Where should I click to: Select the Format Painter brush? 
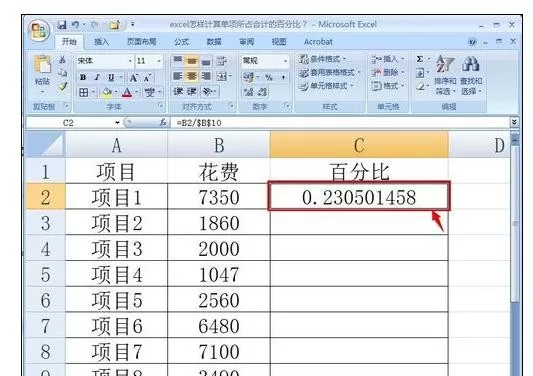tap(63, 86)
